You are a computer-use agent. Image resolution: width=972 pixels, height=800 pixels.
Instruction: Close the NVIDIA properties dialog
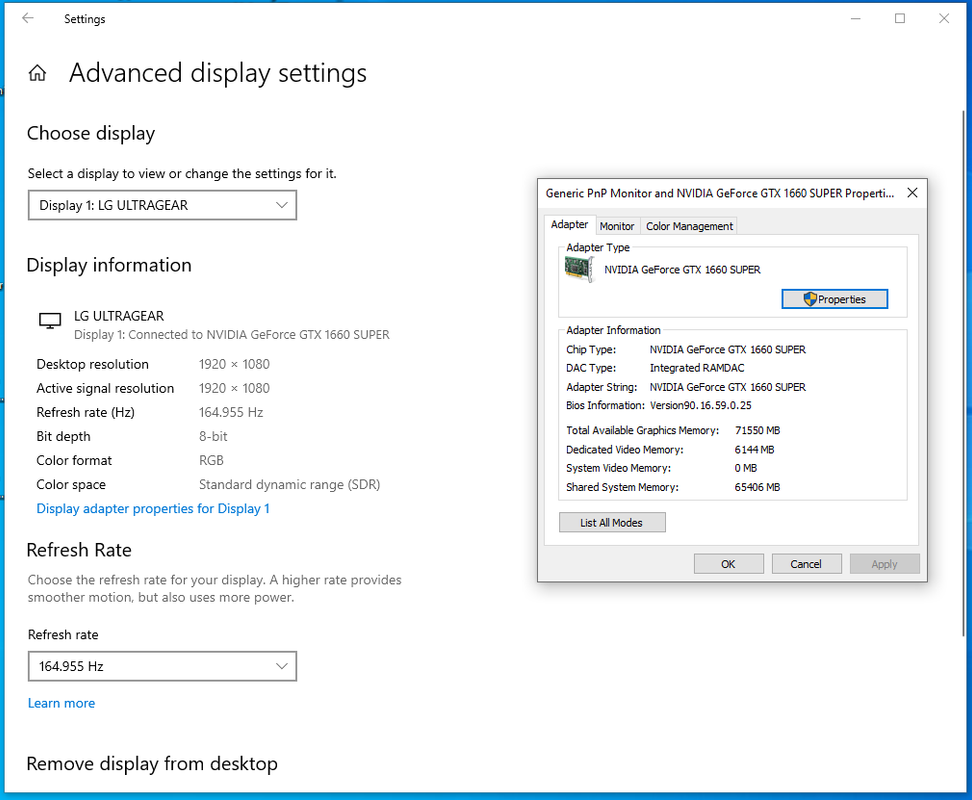pyautogui.click(x=912, y=193)
